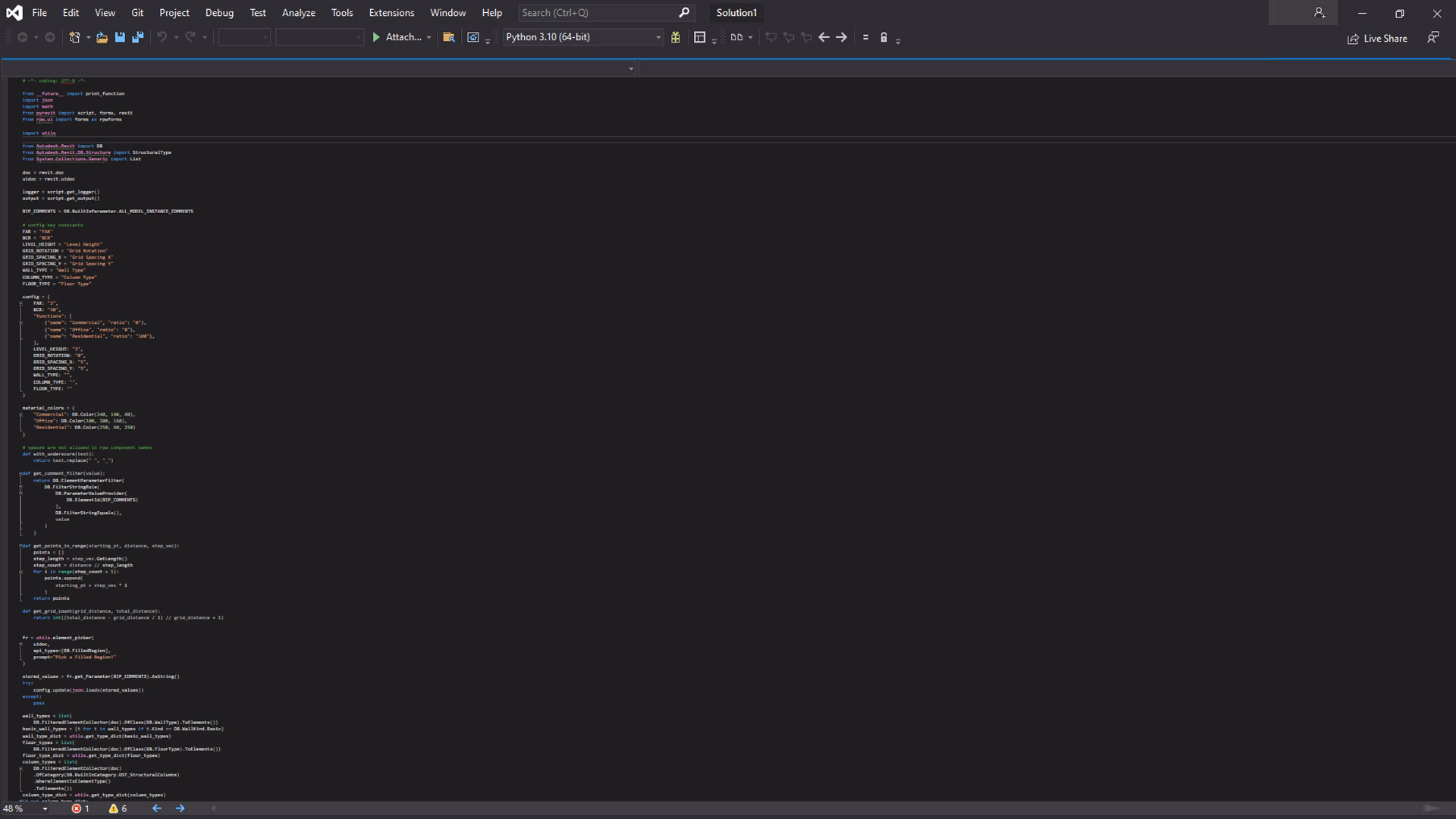Open the Extensions menu
This screenshot has width=1456, height=819.
[x=391, y=13]
